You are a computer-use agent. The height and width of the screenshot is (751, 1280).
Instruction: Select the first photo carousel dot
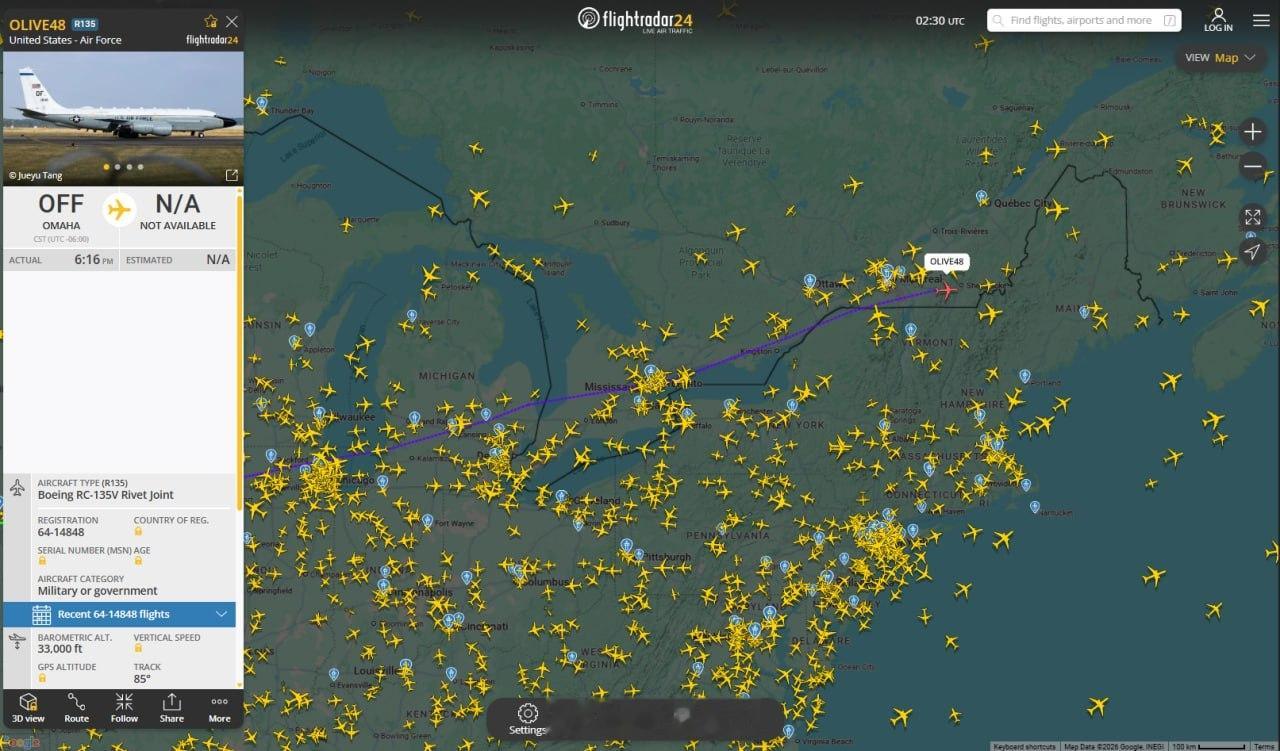107,167
